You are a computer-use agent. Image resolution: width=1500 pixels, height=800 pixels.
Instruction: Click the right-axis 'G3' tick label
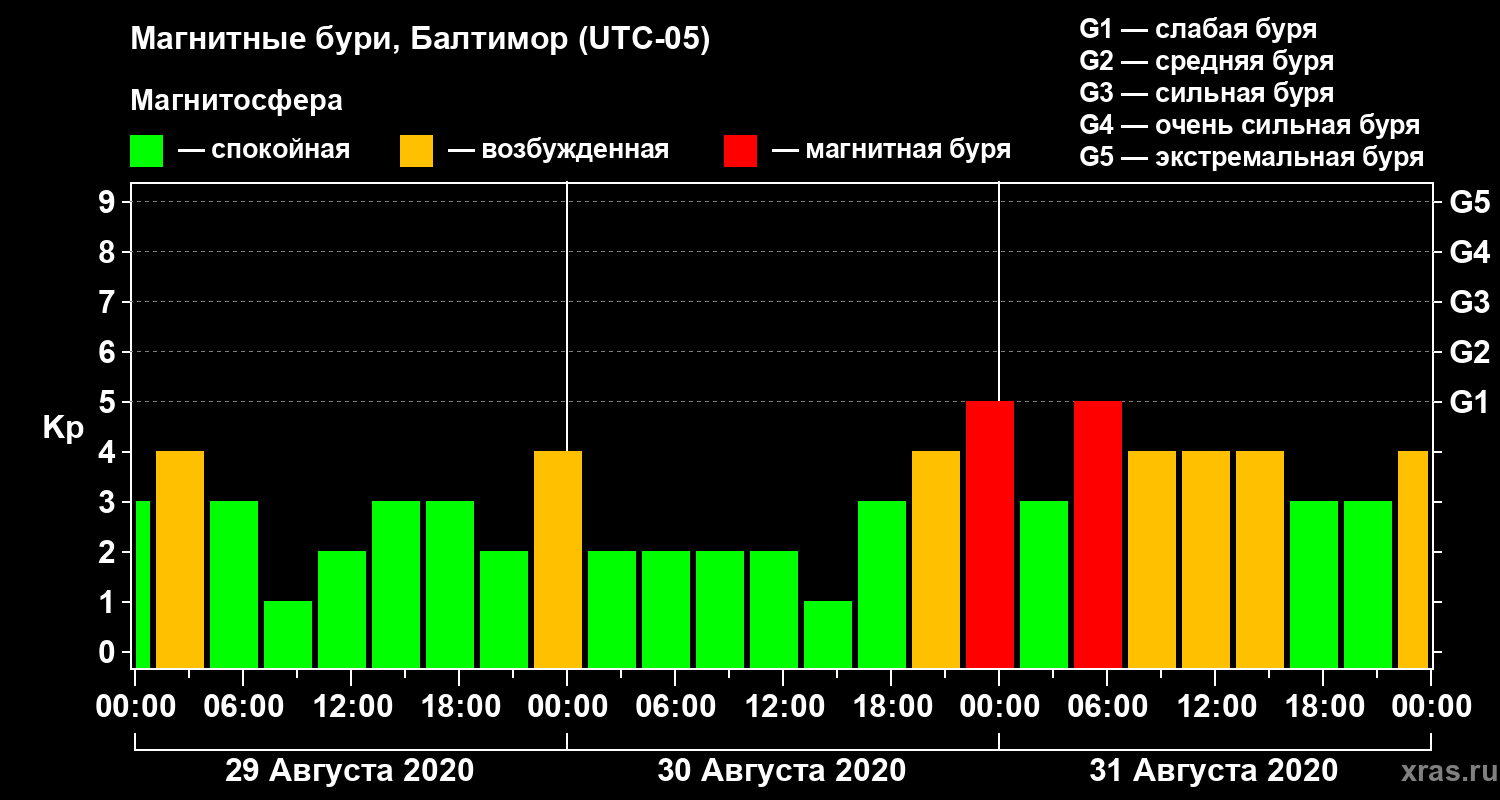tap(1469, 302)
